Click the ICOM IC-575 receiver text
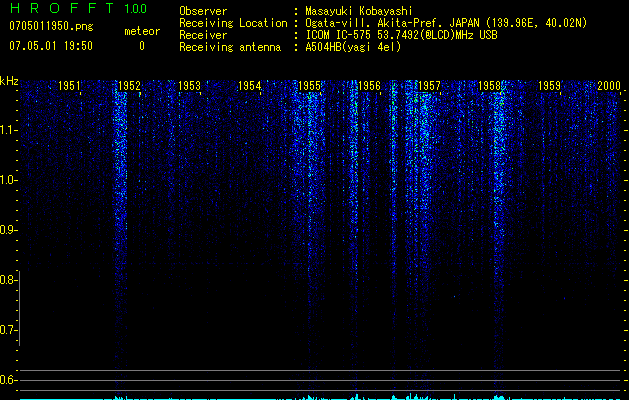Image resolution: width=629 pixels, height=400 pixels. tap(401, 35)
